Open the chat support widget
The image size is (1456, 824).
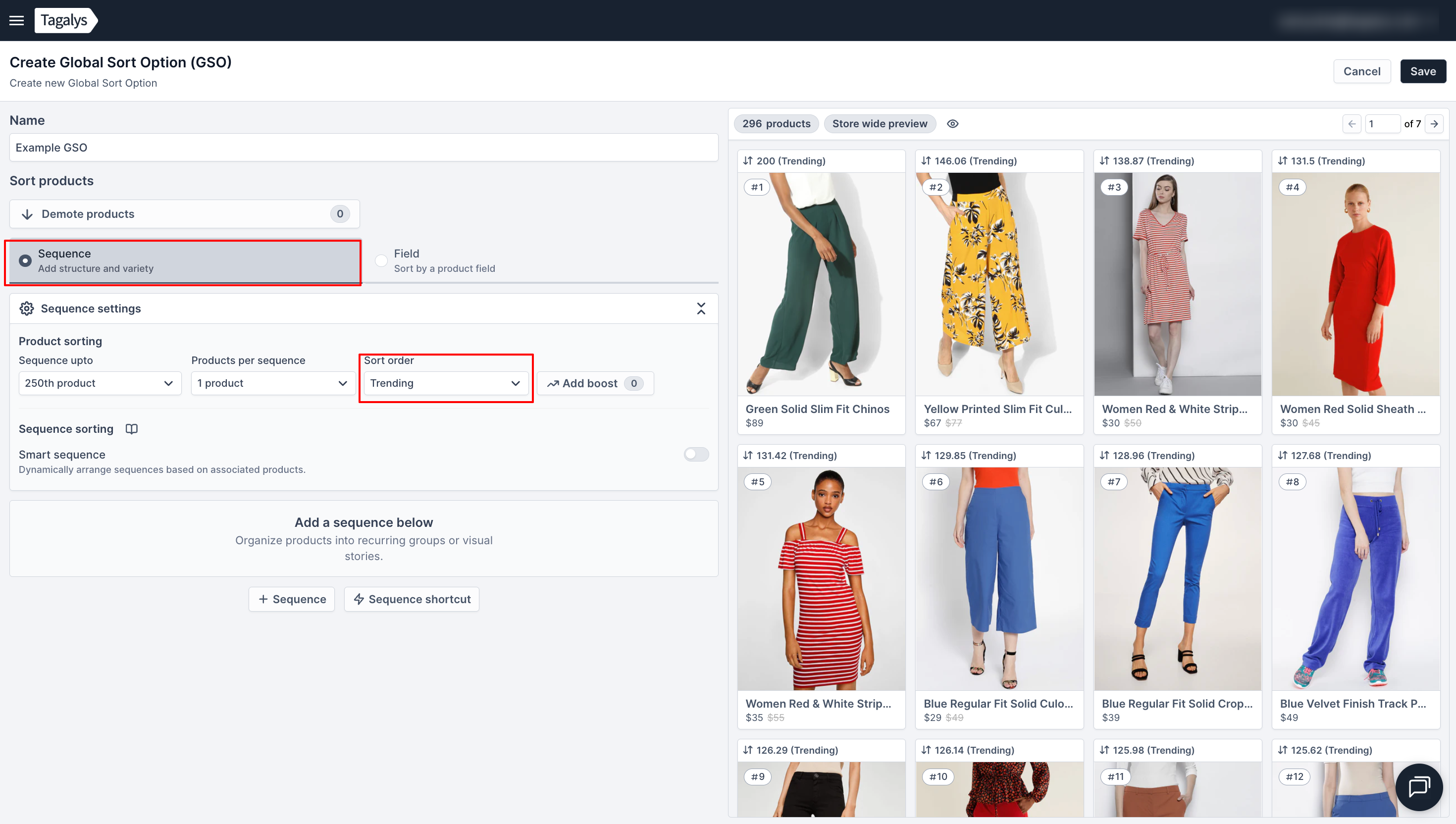point(1419,787)
